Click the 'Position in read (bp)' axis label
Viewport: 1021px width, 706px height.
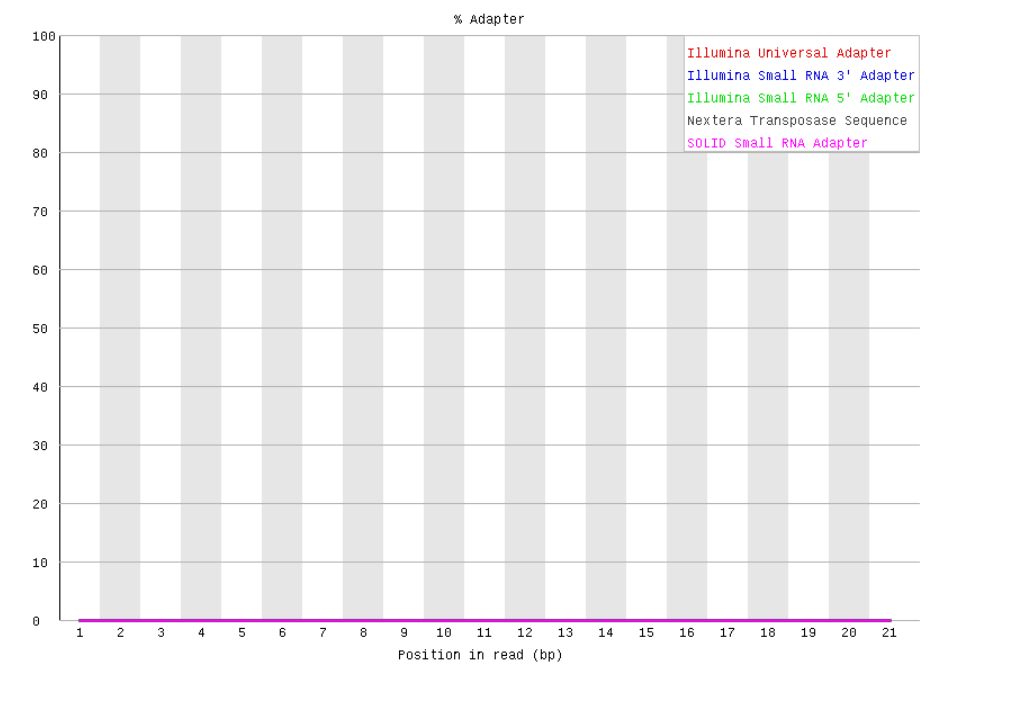pos(480,655)
